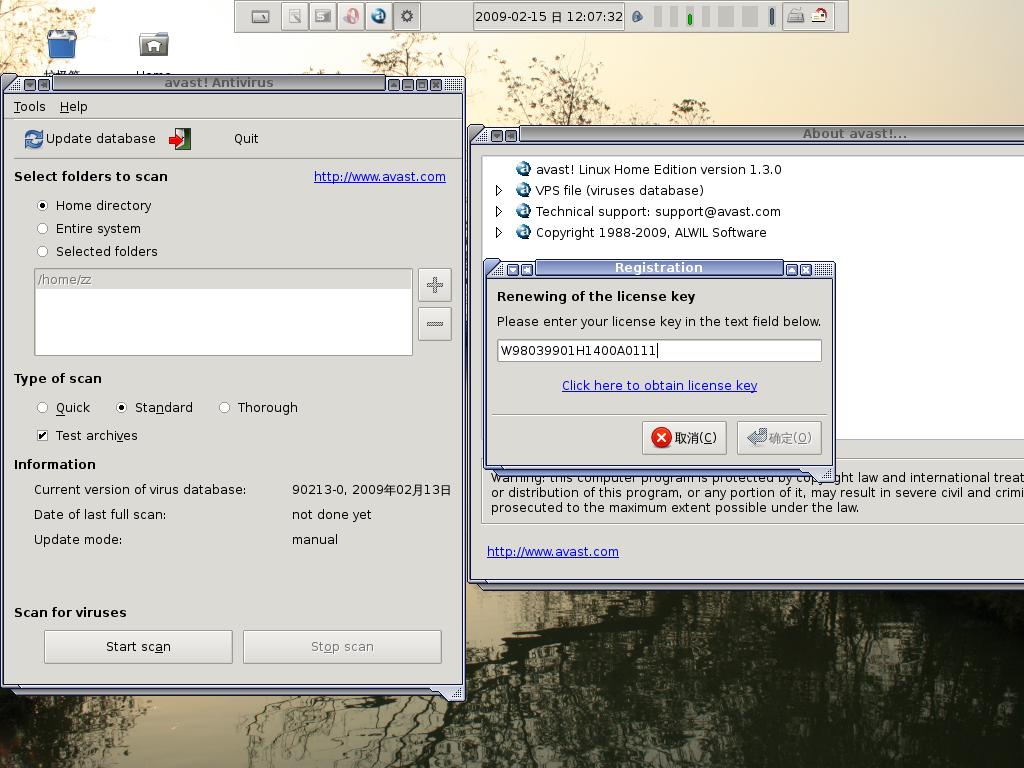Click the 'manual' update mode value
The height and width of the screenshot is (768, 1024).
[x=315, y=539]
